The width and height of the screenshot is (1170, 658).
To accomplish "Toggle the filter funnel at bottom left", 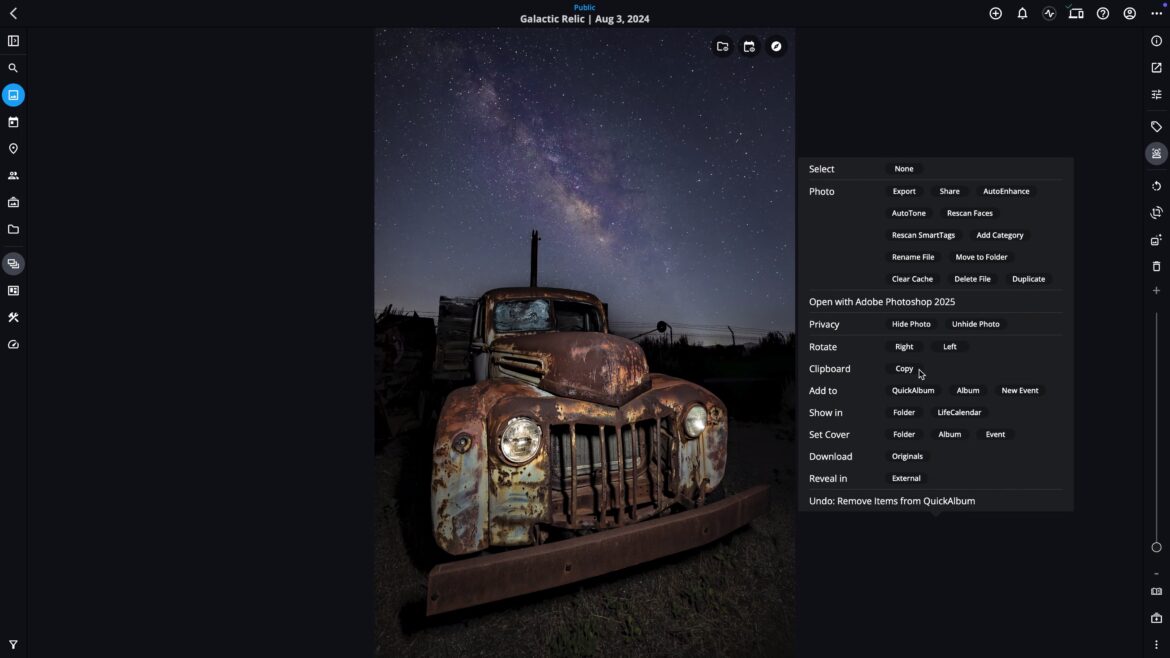I will click(13, 645).
